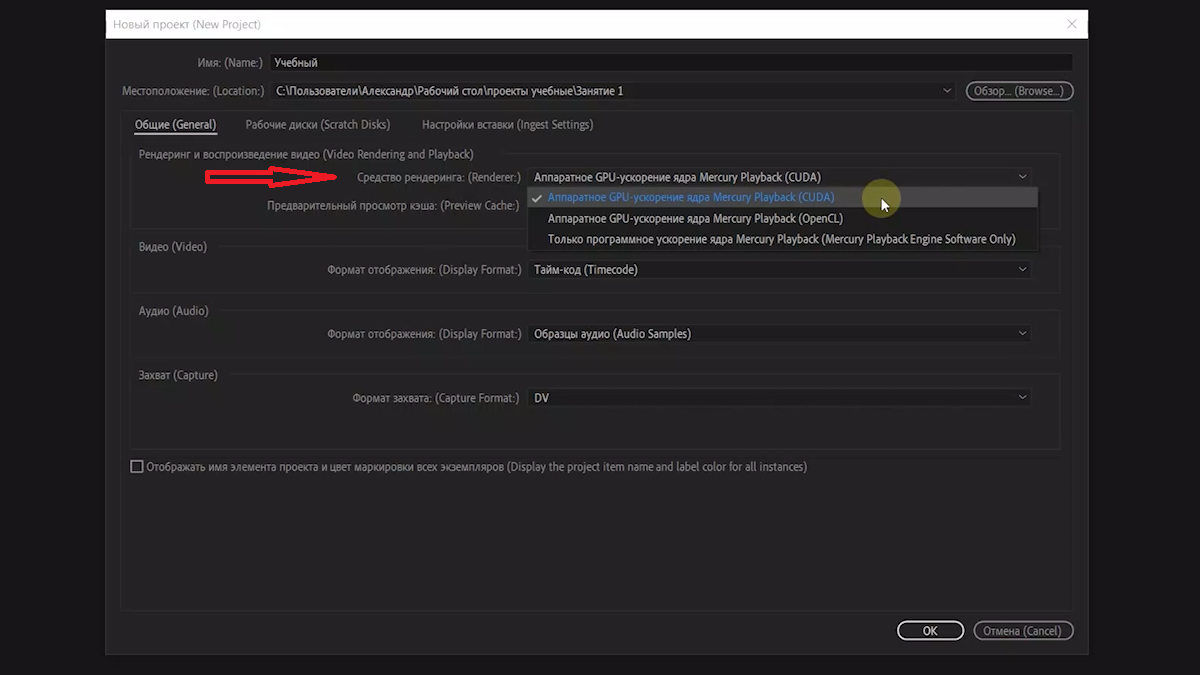The height and width of the screenshot is (675, 1200).
Task: Open the Capture Format DV dropdown
Action: [780, 397]
